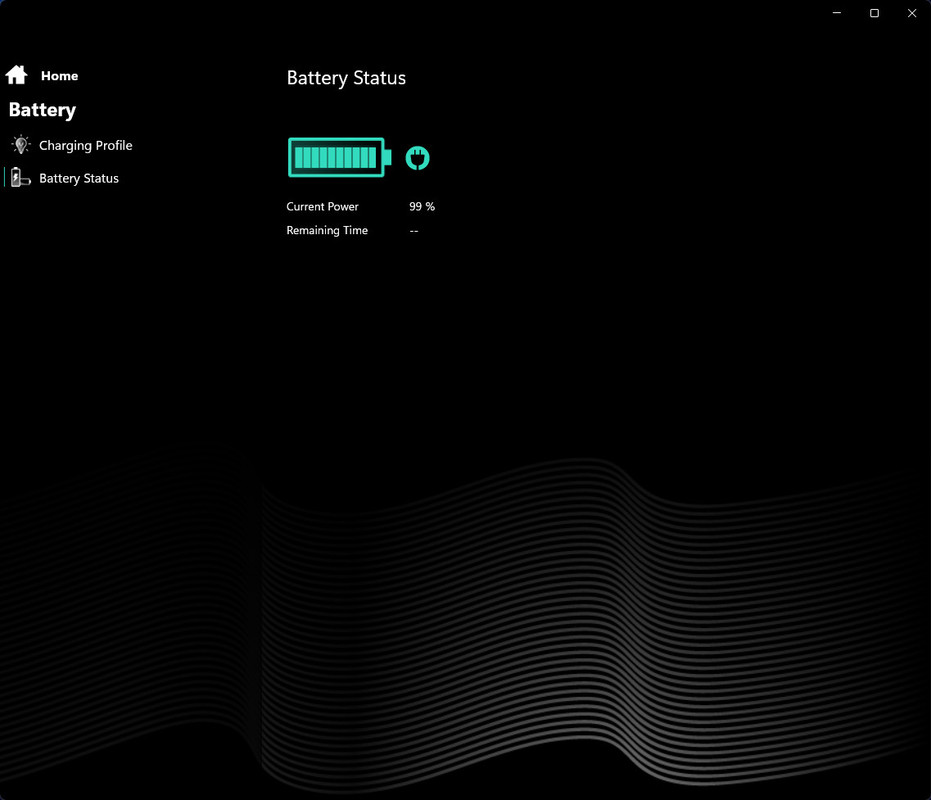Click the Current Power label
The height and width of the screenshot is (800, 931).
click(322, 207)
